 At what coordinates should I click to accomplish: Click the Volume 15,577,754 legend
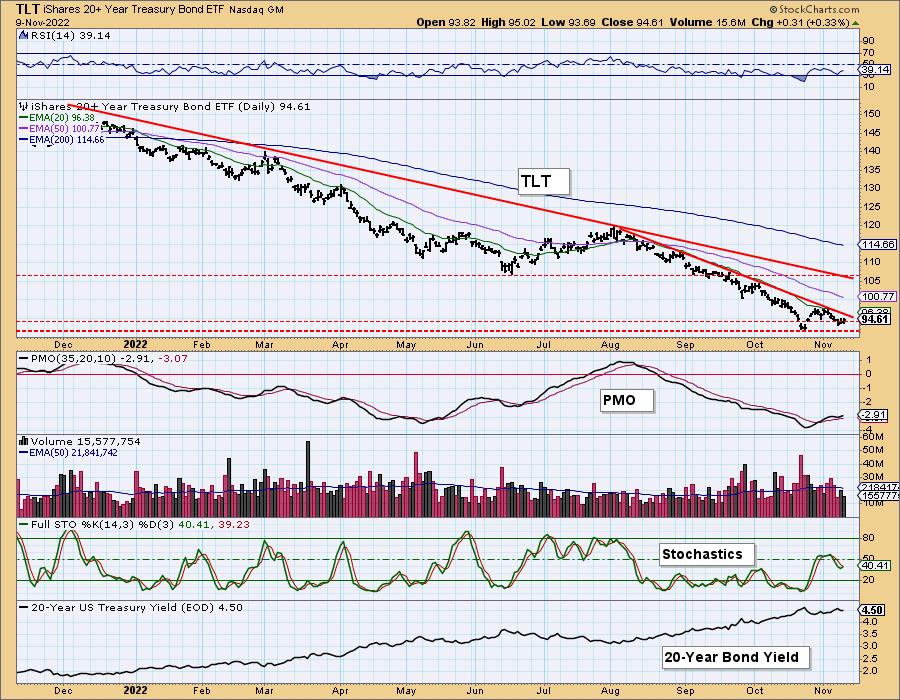[x=80, y=442]
